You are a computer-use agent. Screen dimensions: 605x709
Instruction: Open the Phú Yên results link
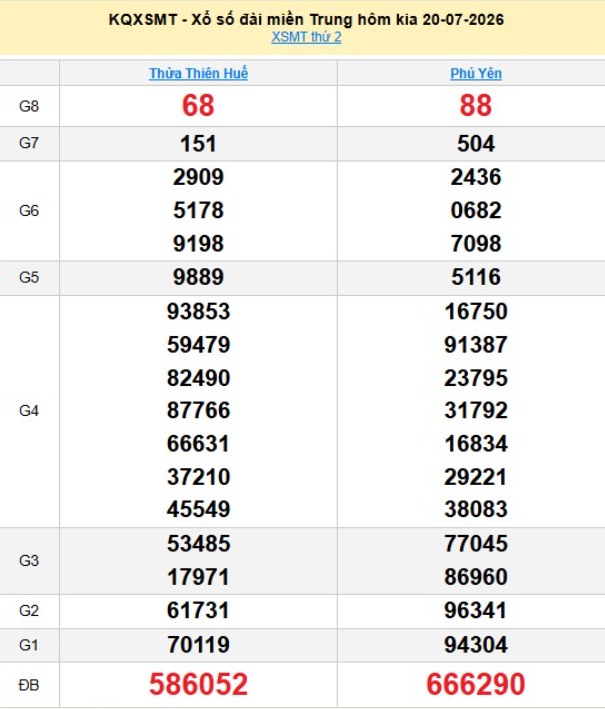coord(476,73)
